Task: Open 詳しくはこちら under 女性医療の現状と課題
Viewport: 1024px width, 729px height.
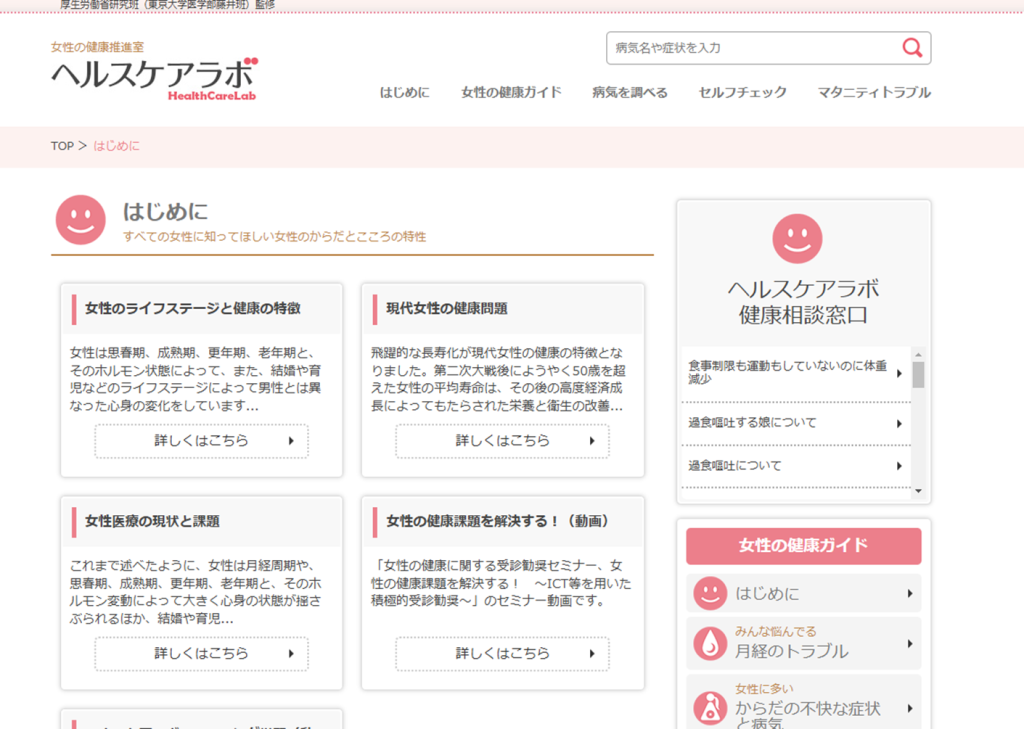Action: click(201, 653)
